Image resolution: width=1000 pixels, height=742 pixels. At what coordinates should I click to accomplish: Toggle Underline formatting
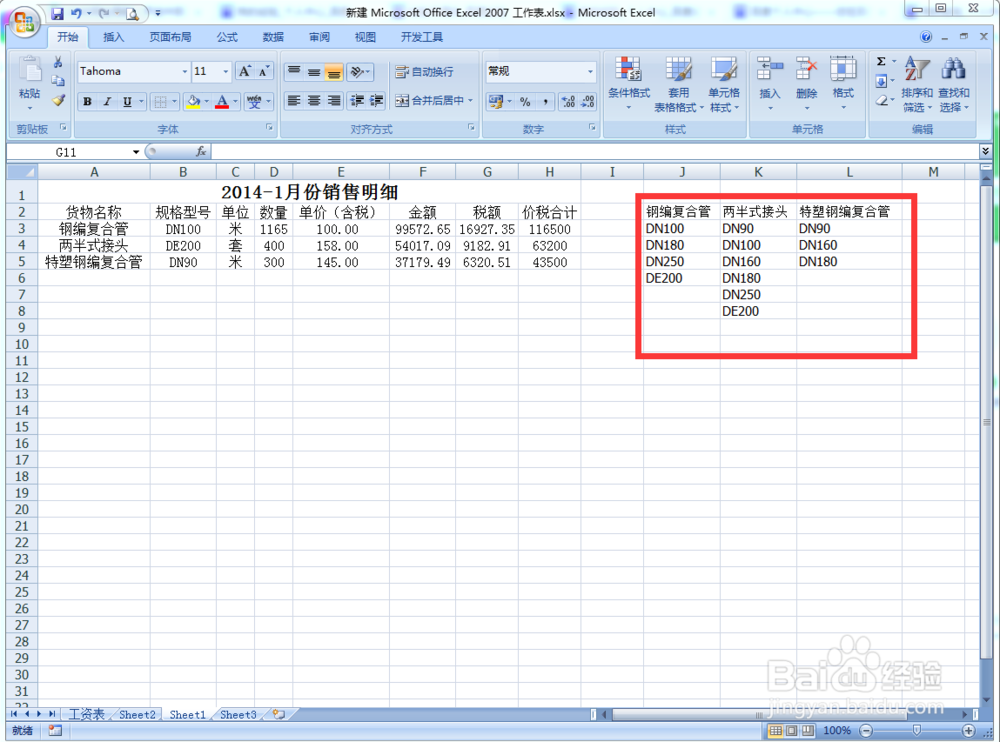[x=127, y=101]
